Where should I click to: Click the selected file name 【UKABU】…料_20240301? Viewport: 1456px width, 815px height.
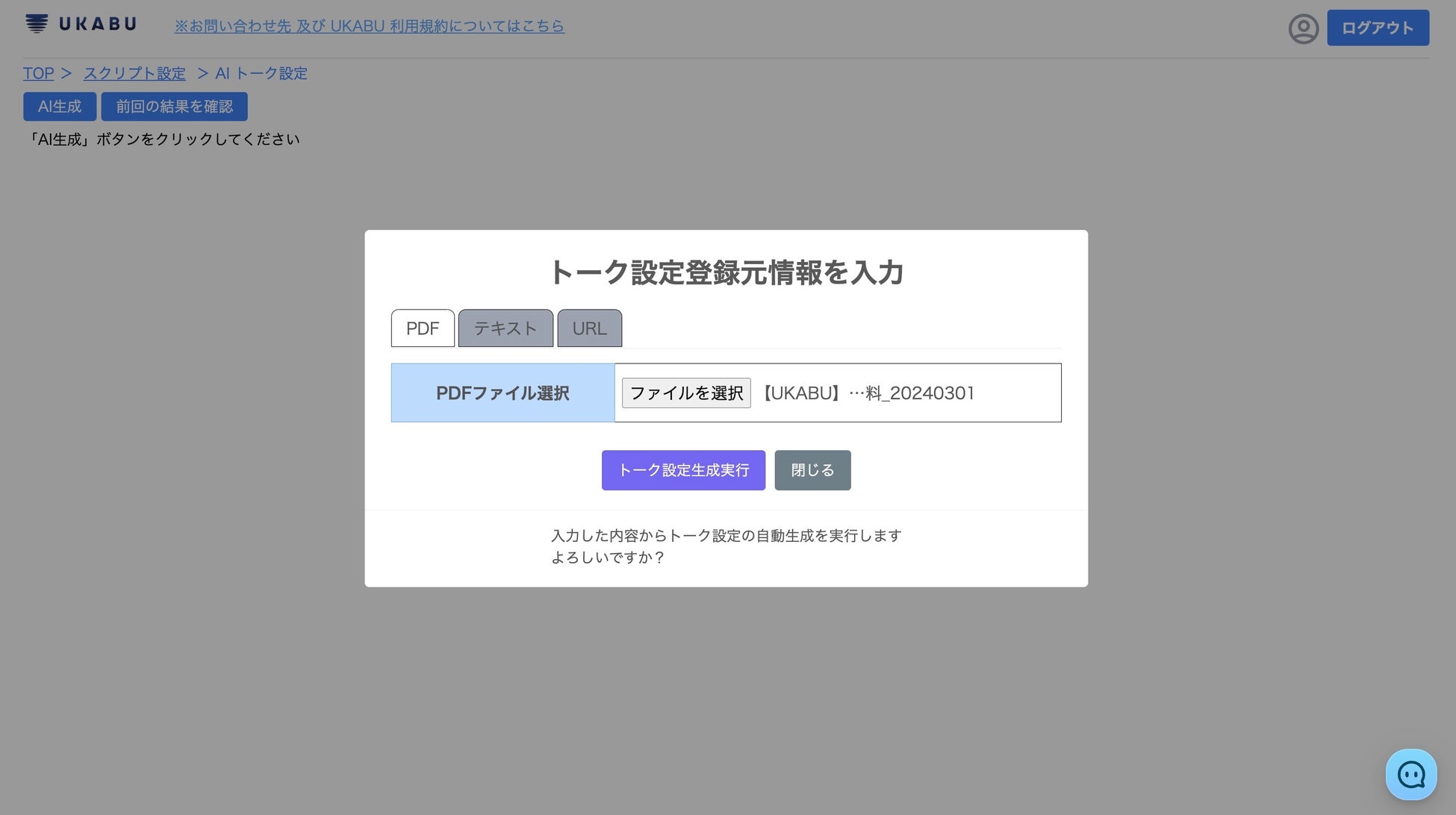[x=868, y=393]
